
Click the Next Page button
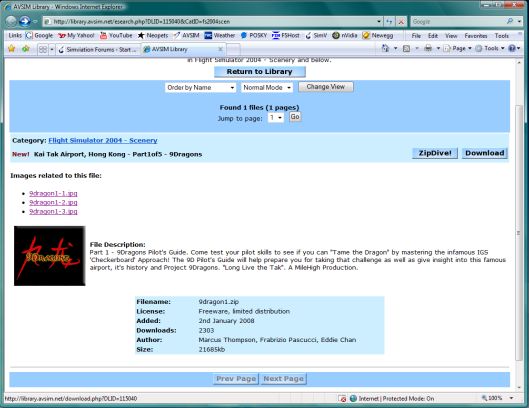tap(283, 379)
